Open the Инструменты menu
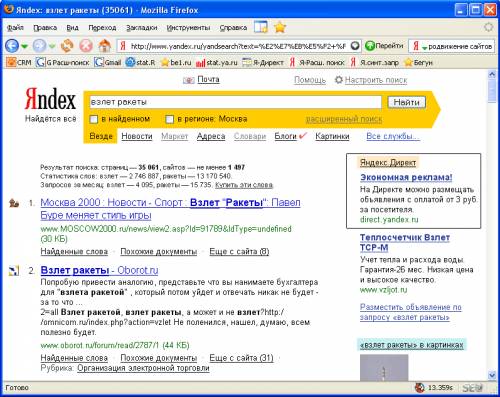 188,28
